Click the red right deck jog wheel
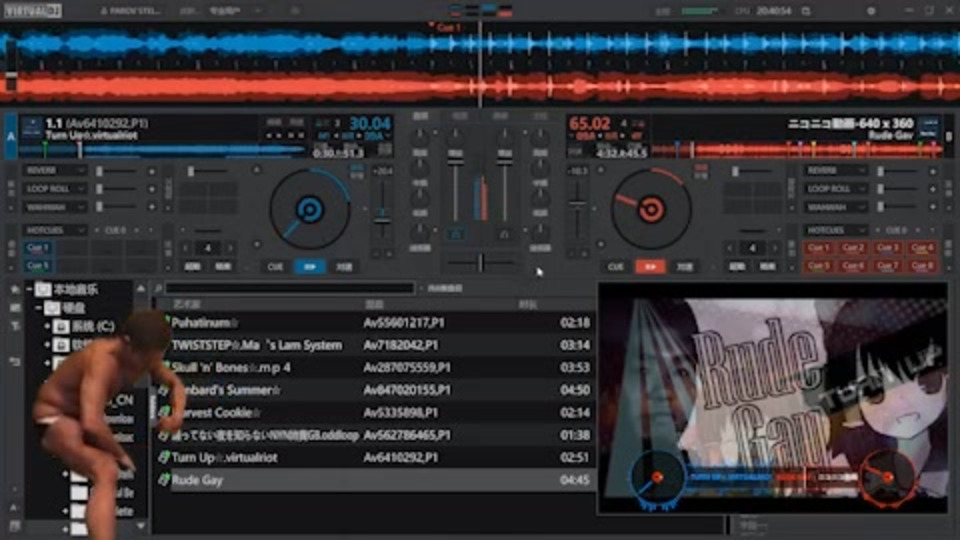960x540 pixels. click(651, 209)
